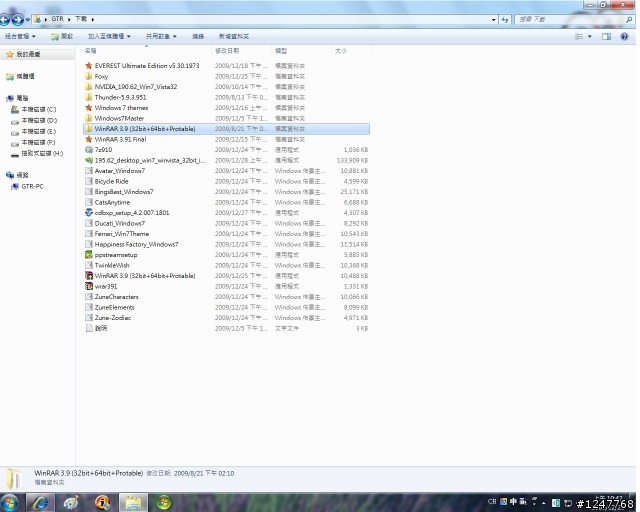
Task: Change view with the view icon button
Action: click(x=579, y=37)
